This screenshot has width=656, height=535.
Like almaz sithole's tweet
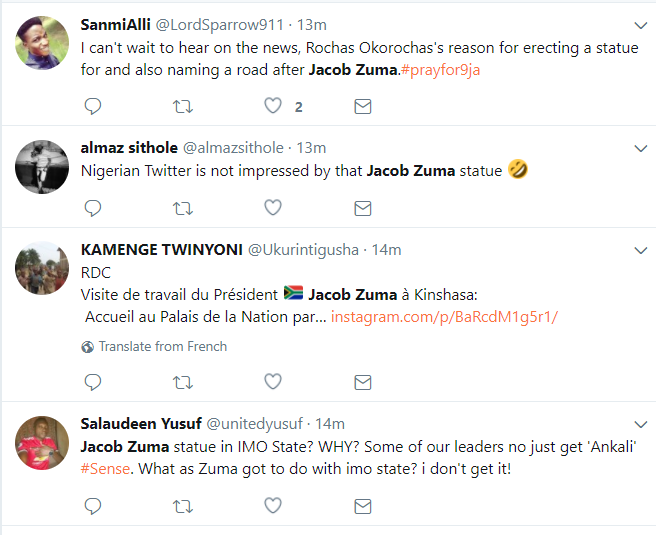(x=272, y=208)
